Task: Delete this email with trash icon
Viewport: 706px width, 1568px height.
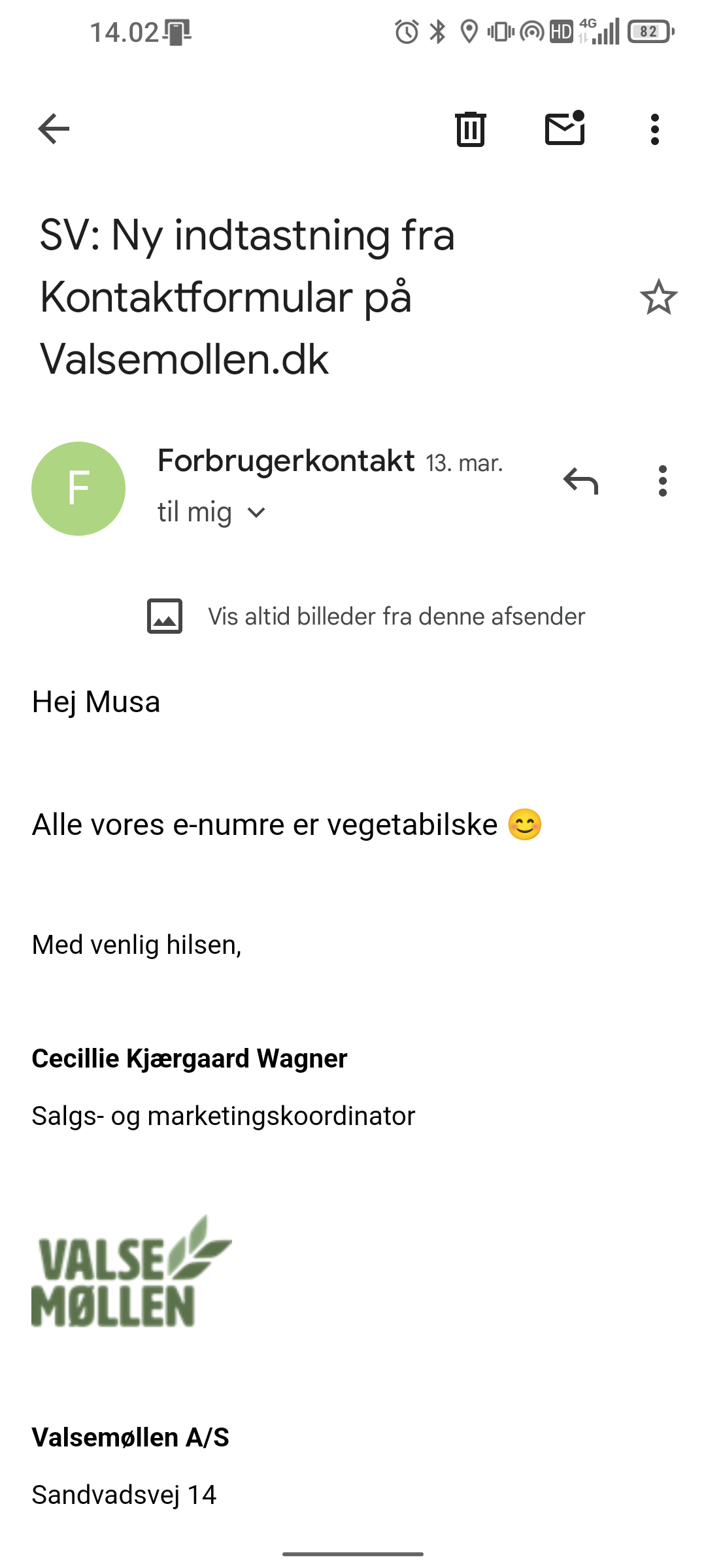Action: (470, 129)
